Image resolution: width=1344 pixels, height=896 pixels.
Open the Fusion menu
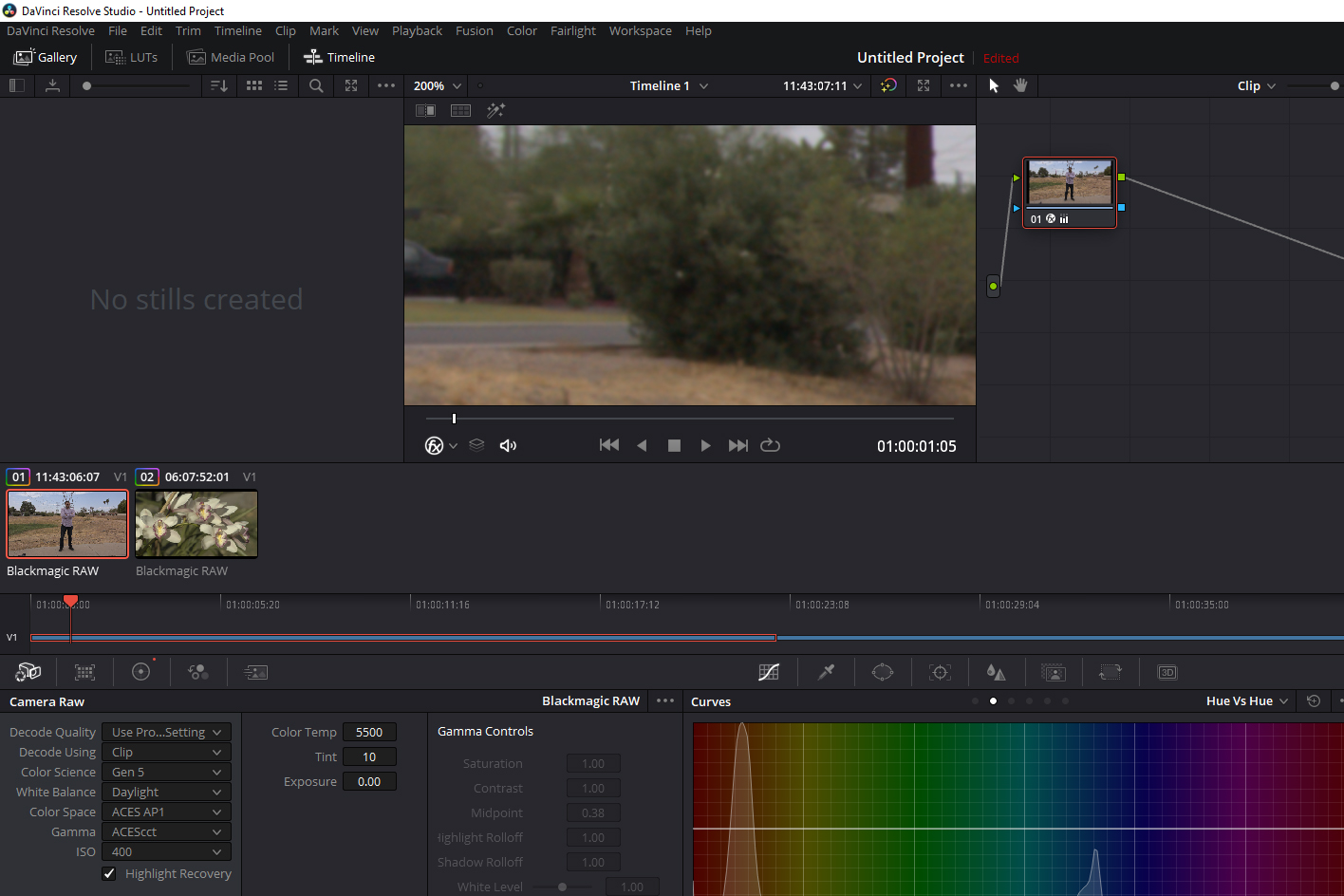pos(474,30)
